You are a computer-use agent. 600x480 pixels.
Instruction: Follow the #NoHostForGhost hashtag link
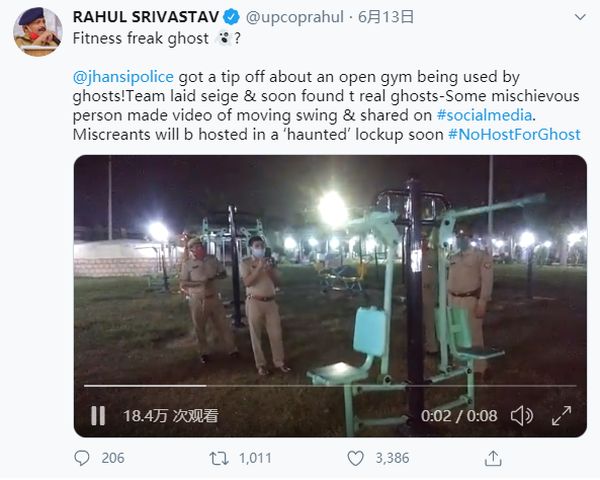coord(514,134)
